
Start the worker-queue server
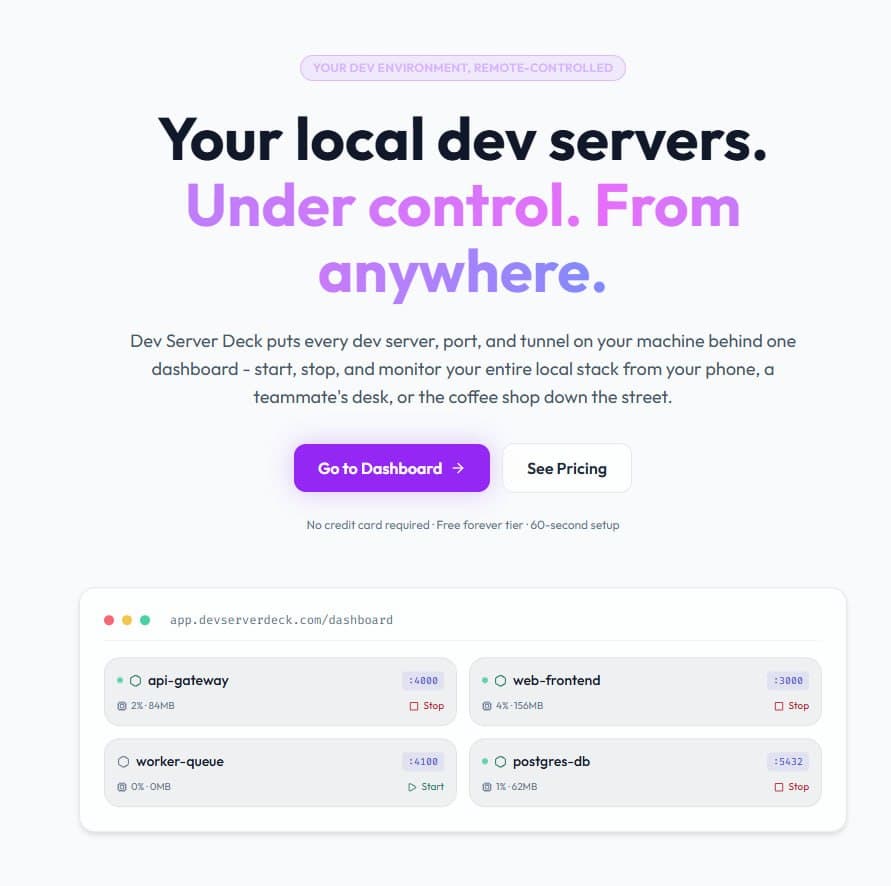pos(426,787)
